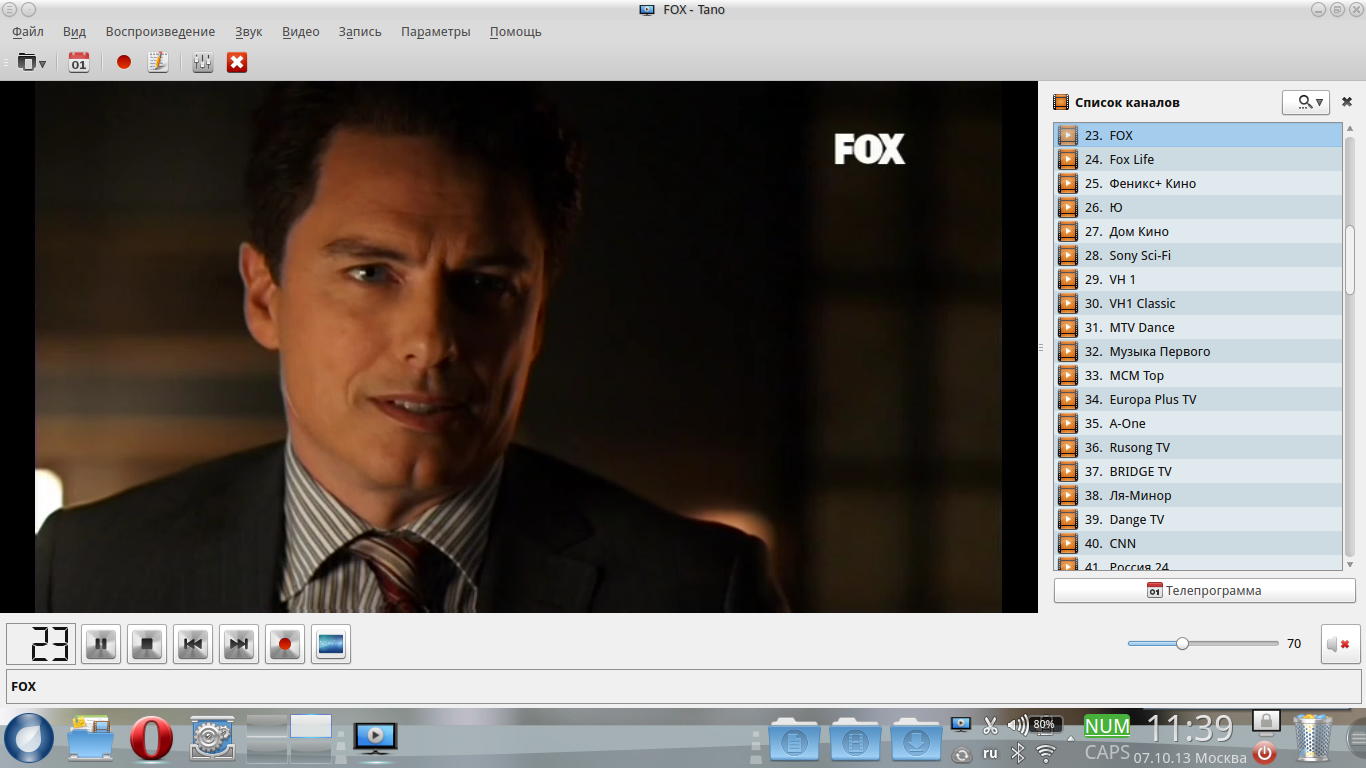Select channel 30. VH1 Classic
Screen dimensions: 1366x768
[x=1198, y=303]
